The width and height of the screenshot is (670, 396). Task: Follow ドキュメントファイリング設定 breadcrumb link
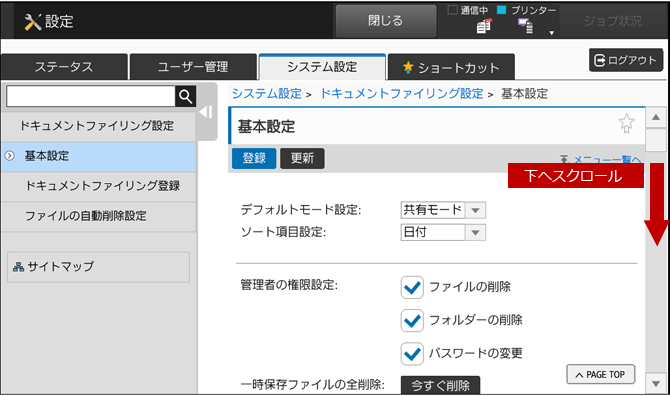[x=402, y=94]
